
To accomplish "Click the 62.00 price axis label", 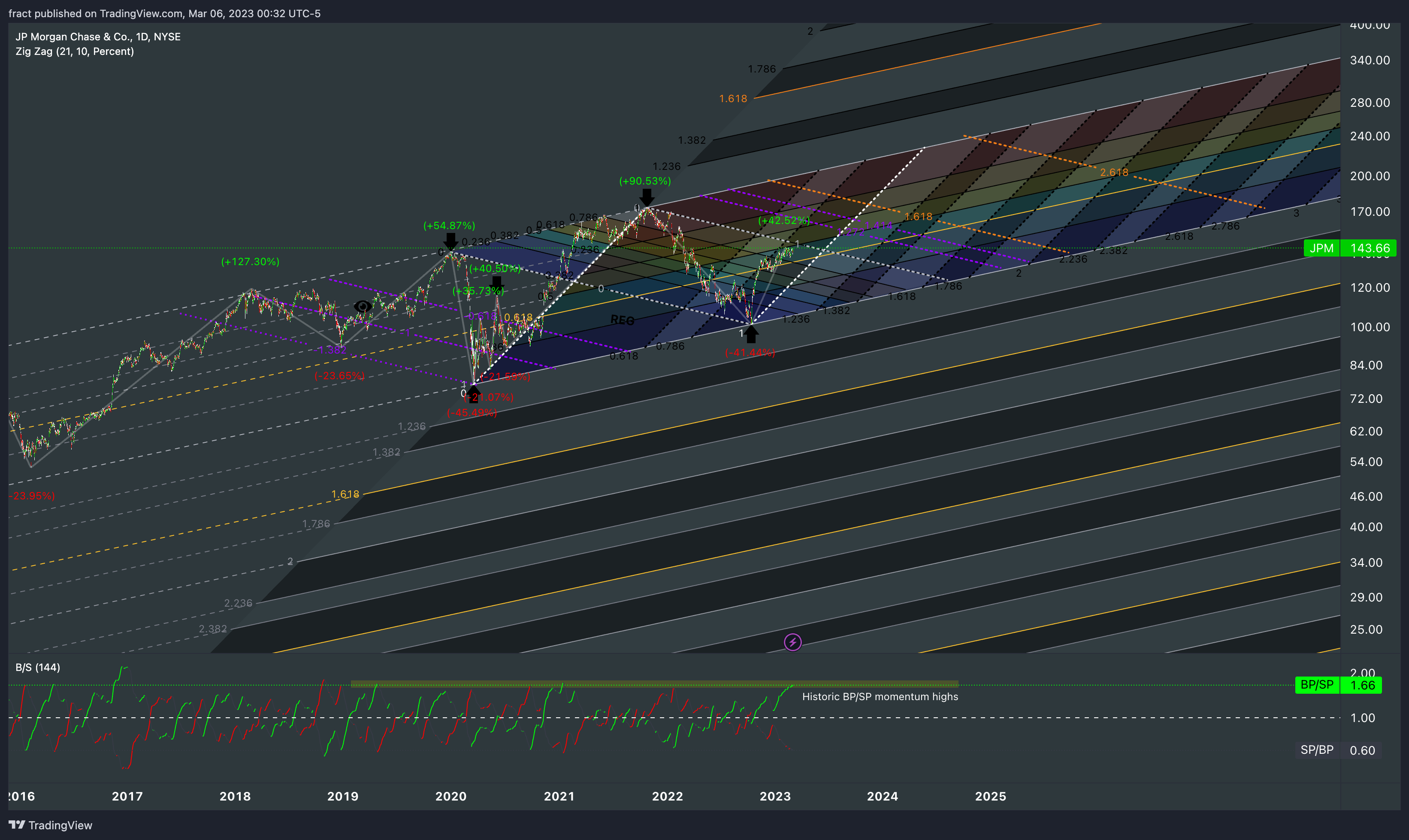I will point(1366,431).
